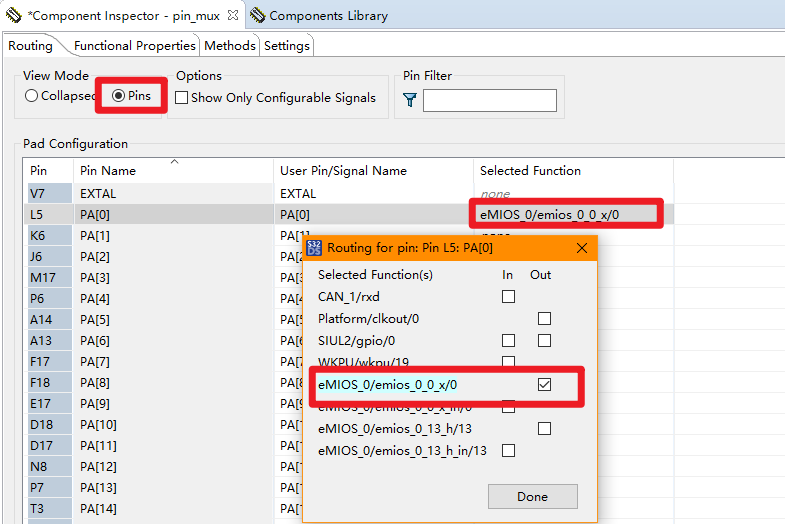The width and height of the screenshot is (785, 524).
Task: Close the Component Inspector pin_mux tab
Action: coord(233,15)
